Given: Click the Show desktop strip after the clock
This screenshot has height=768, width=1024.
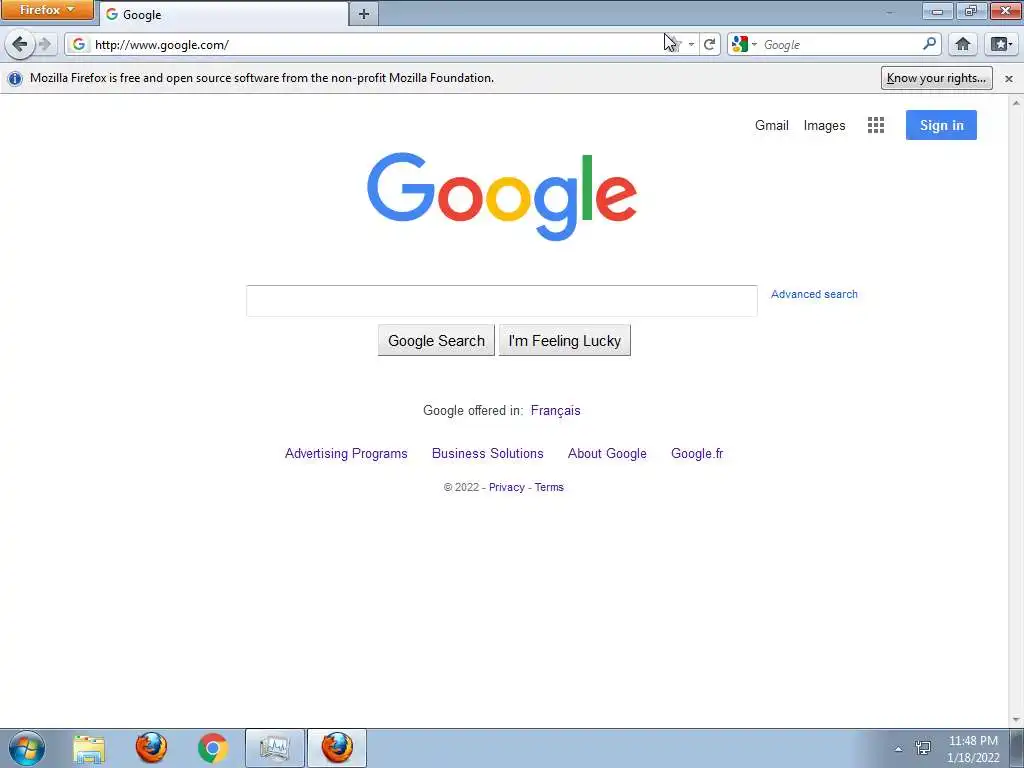Looking at the screenshot, I should click(1016, 748).
